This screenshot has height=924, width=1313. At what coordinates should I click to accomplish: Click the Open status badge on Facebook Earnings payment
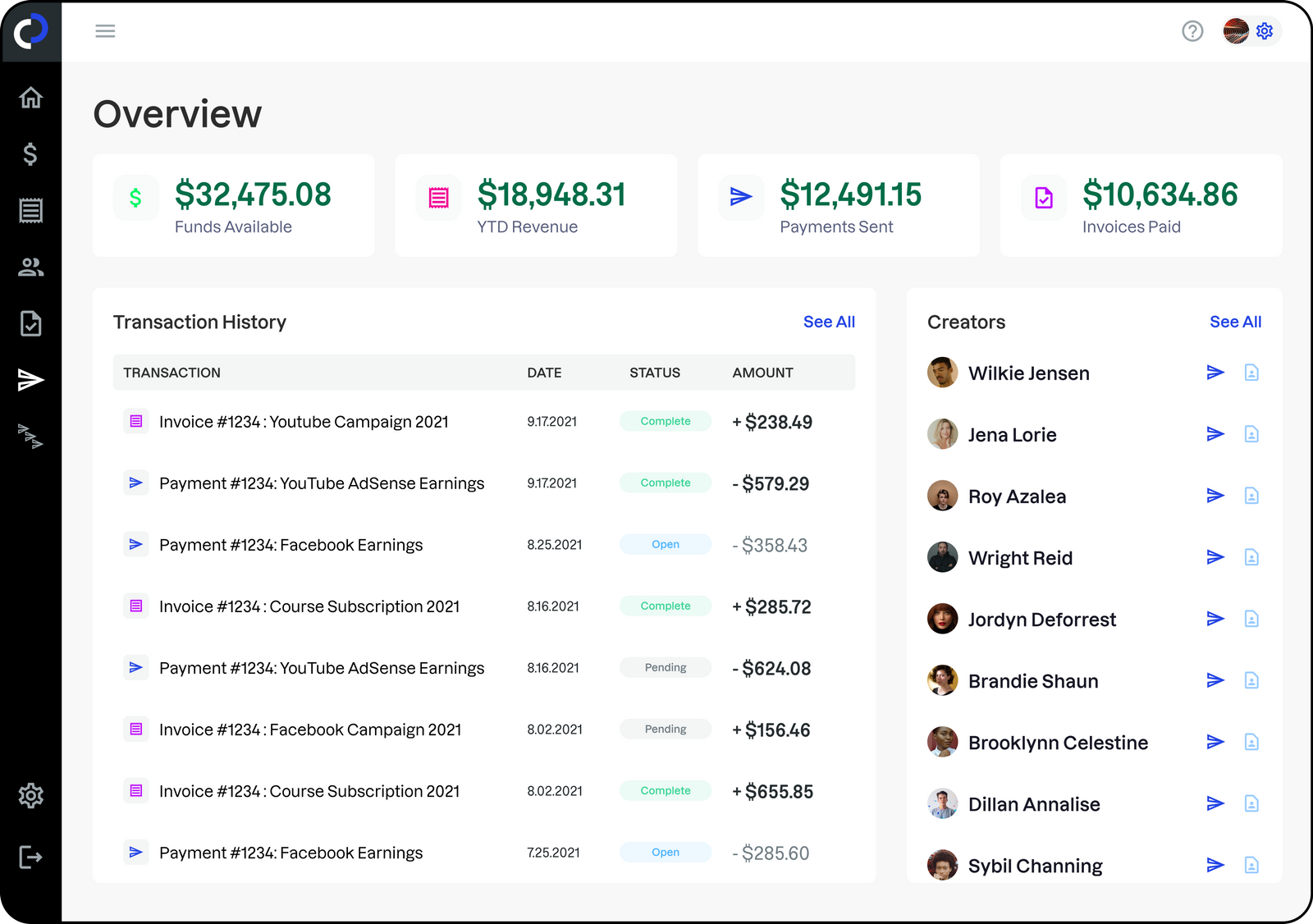[x=665, y=544]
